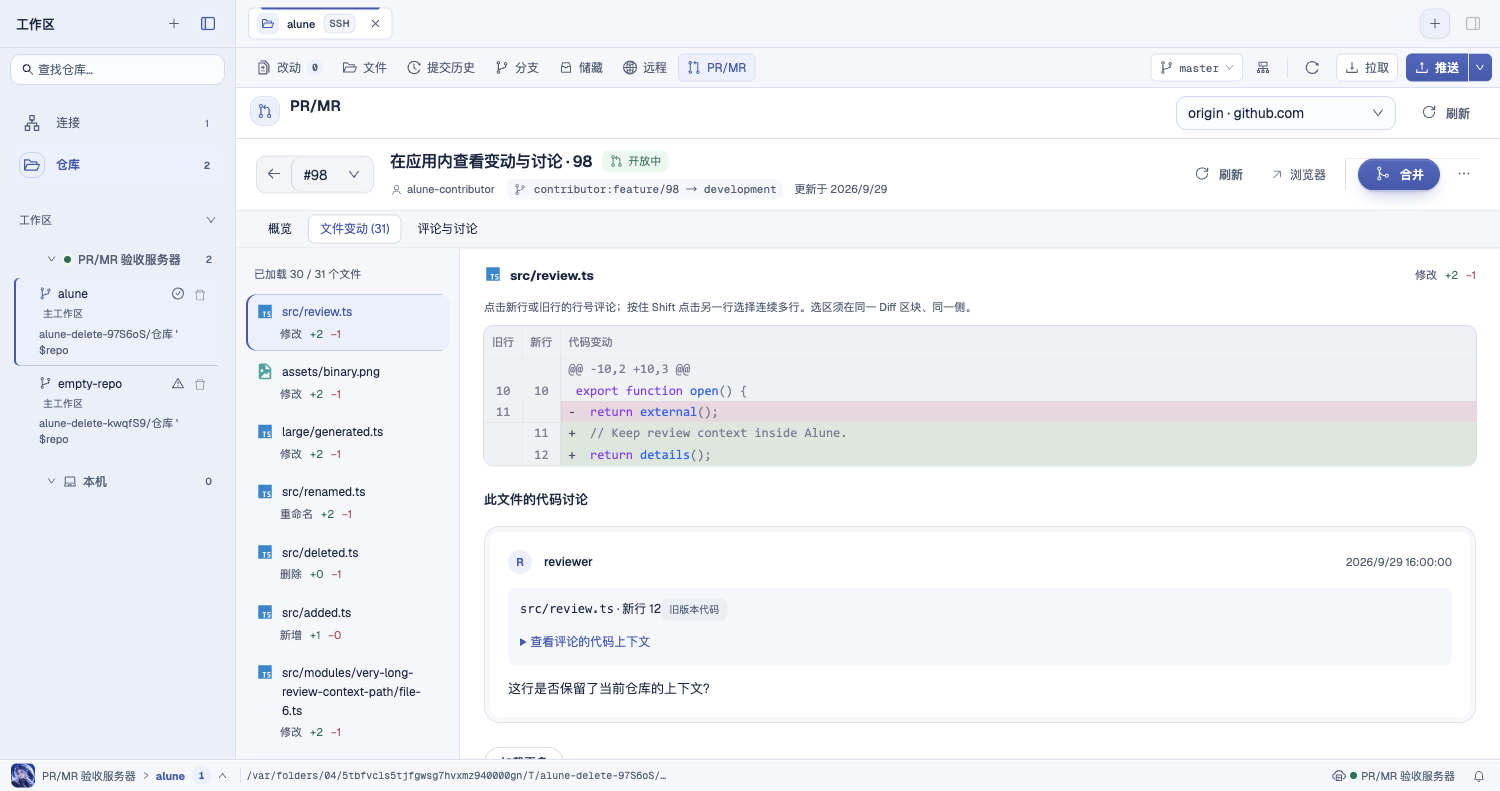Image resolution: width=1500 pixels, height=791 pixels.
Task: Open the origin · github.com remote selector
Action: tap(1285, 113)
